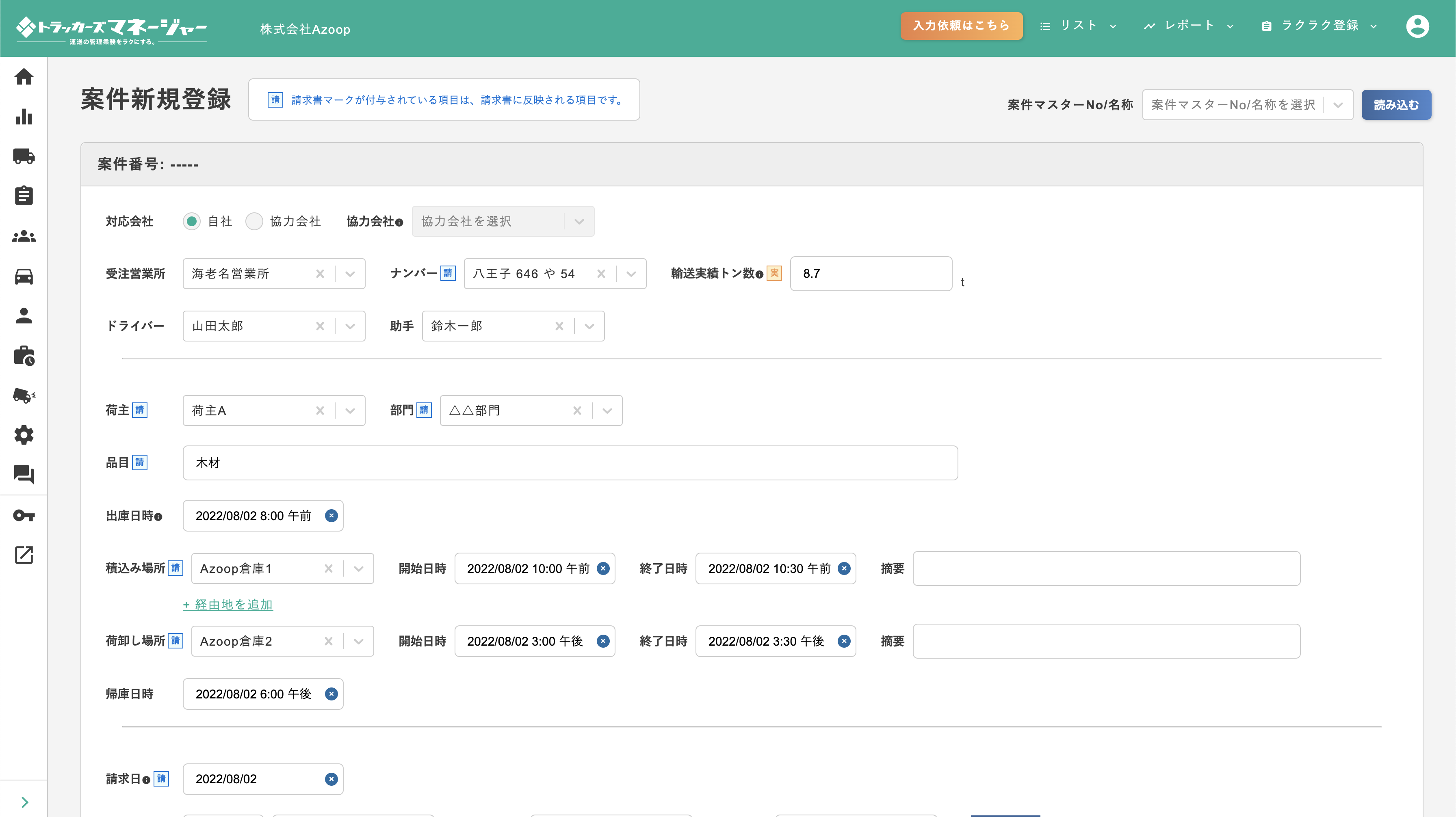Open the chat messages icon
The height and width of the screenshot is (817, 1456).
(24, 475)
